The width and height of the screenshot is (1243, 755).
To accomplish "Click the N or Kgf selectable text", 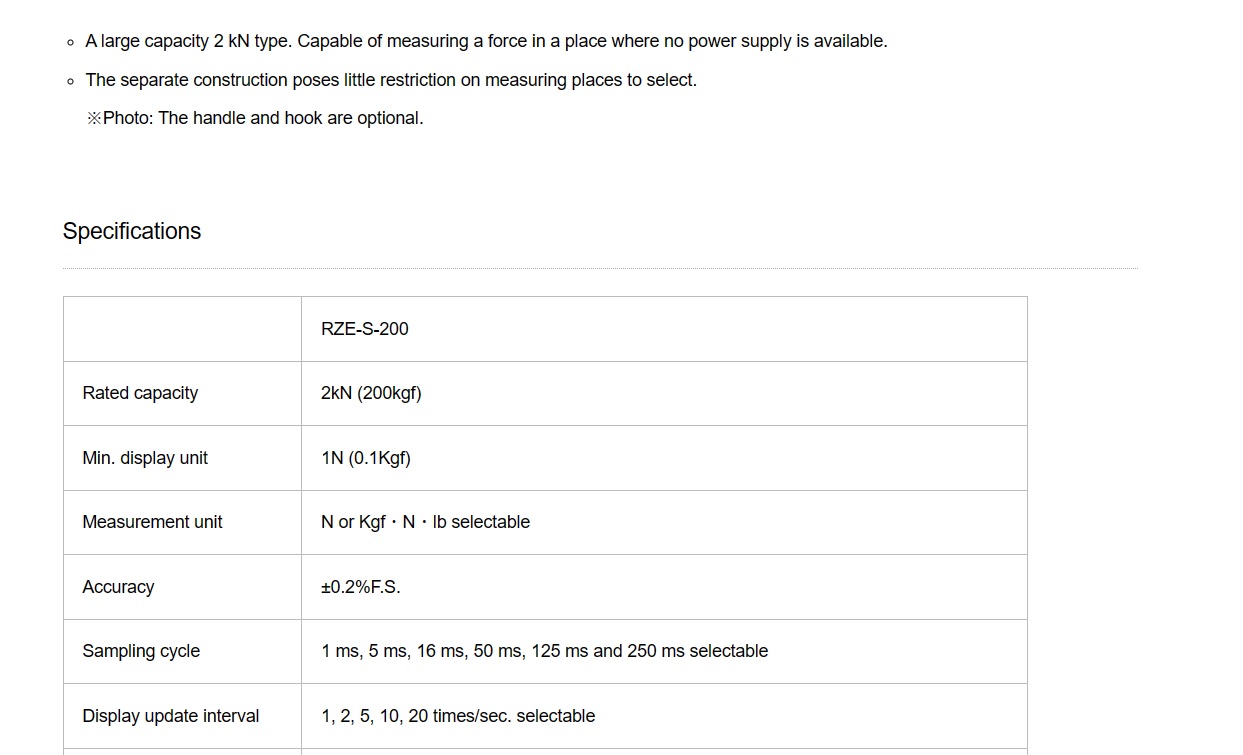I will click(x=425, y=522).
